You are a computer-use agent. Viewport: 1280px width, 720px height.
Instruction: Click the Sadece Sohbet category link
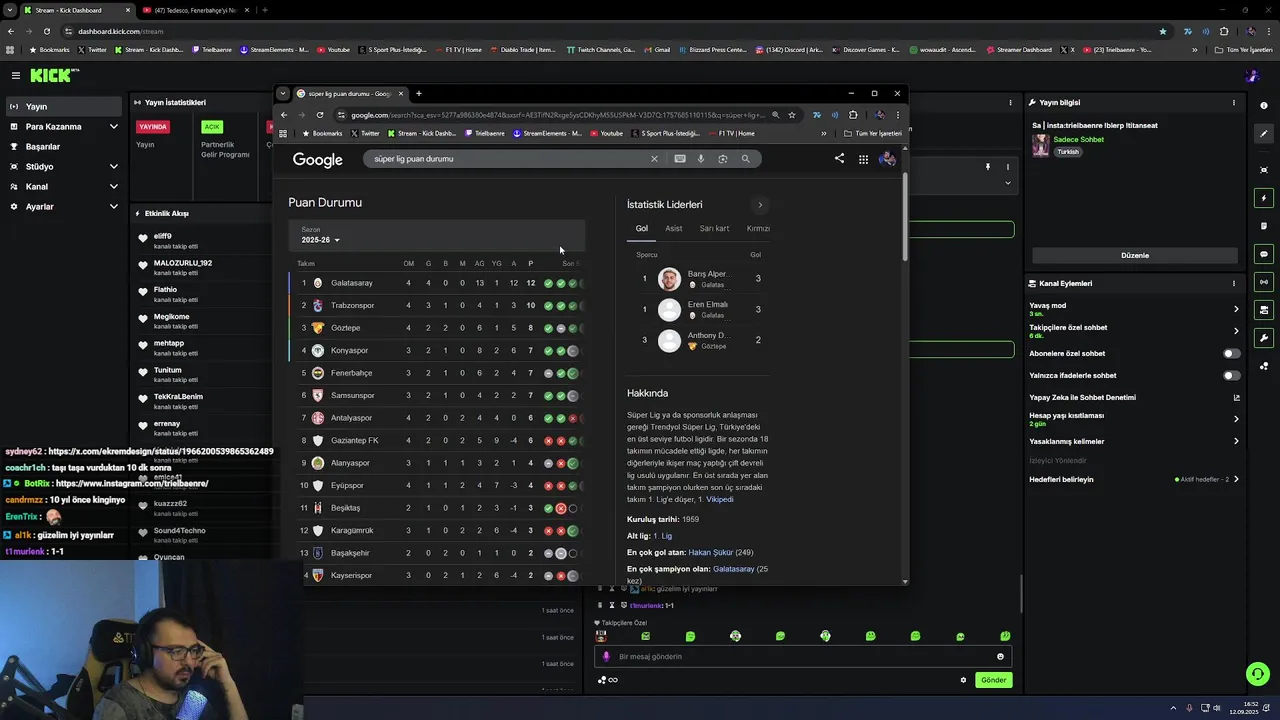[x=1078, y=140]
